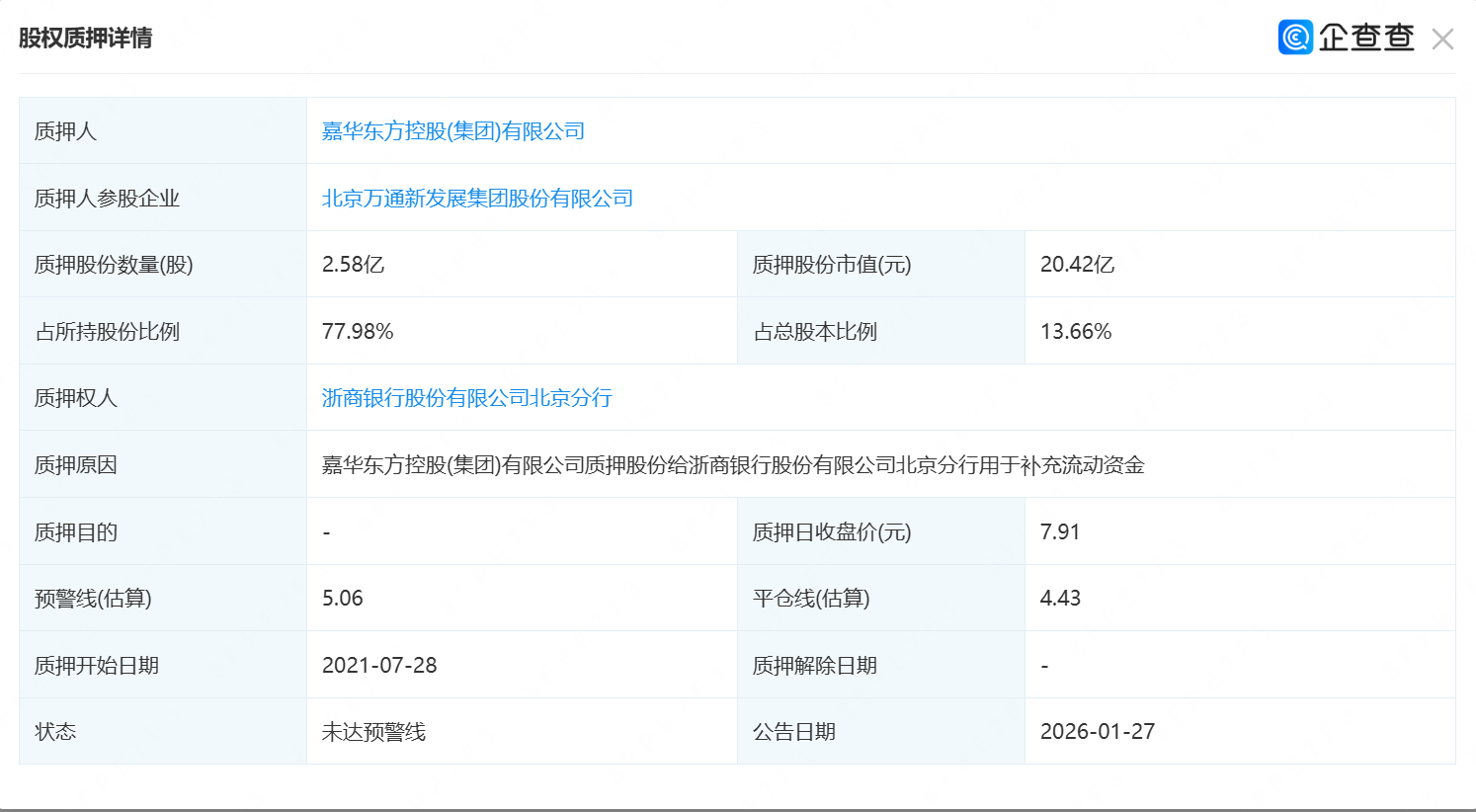This screenshot has height=812, width=1476.
Task: Open 浙商银行股份有限公司北京分行 pledgee link
Action: [x=467, y=398]
